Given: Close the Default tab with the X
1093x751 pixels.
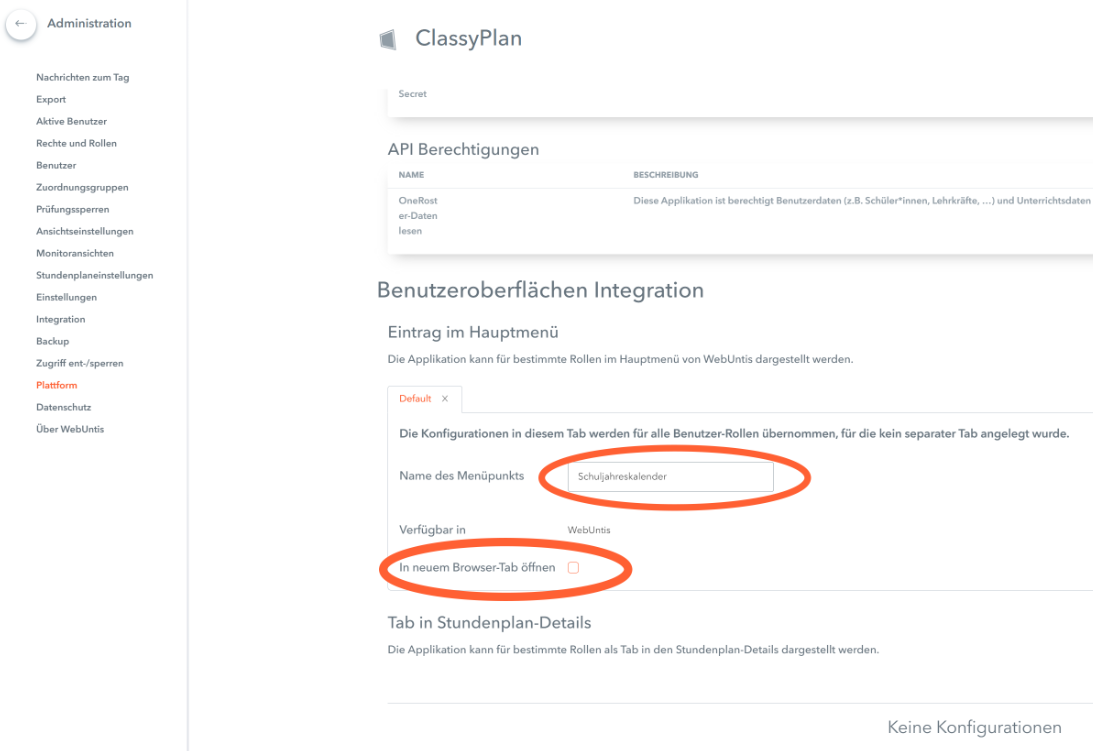Looking at the screenshot, I should (445, 399).
